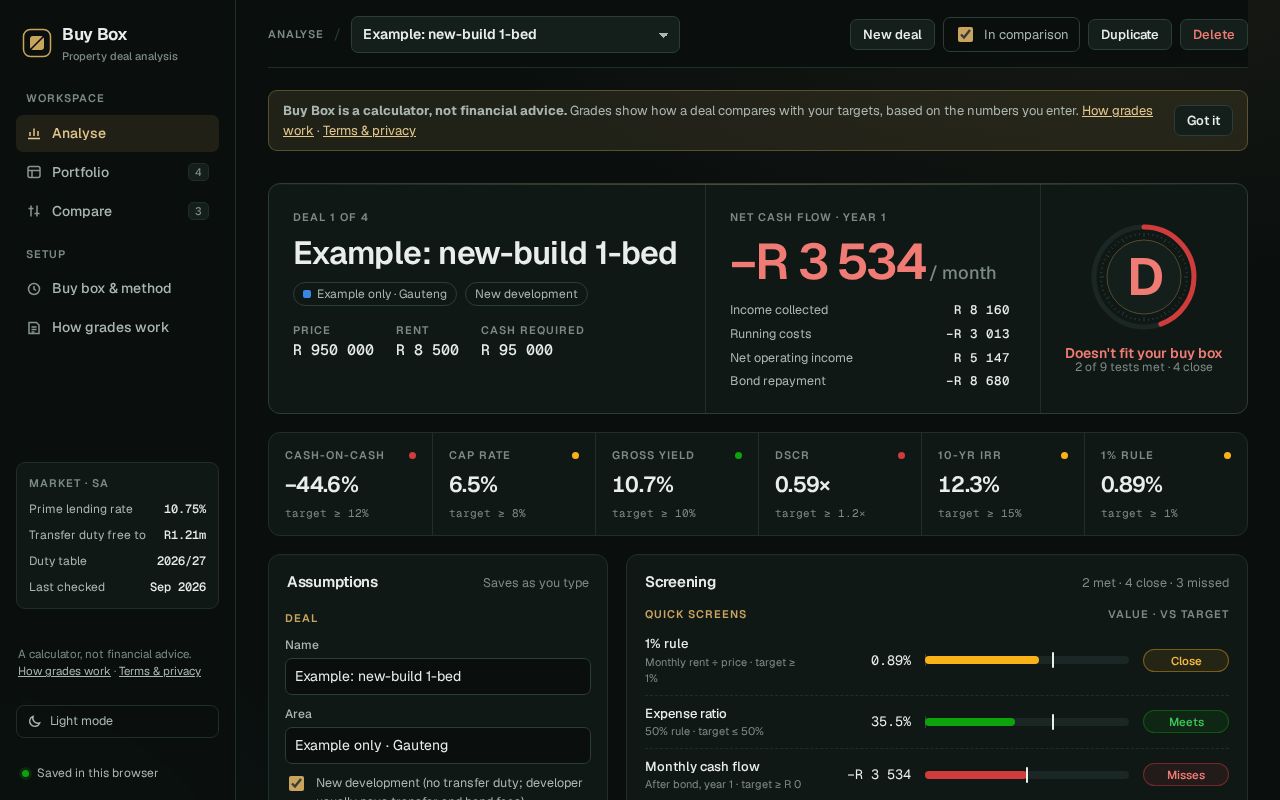Screen dimensions: 1280x800
Task: Open Buy box & method setup
Action: (117, 289)
